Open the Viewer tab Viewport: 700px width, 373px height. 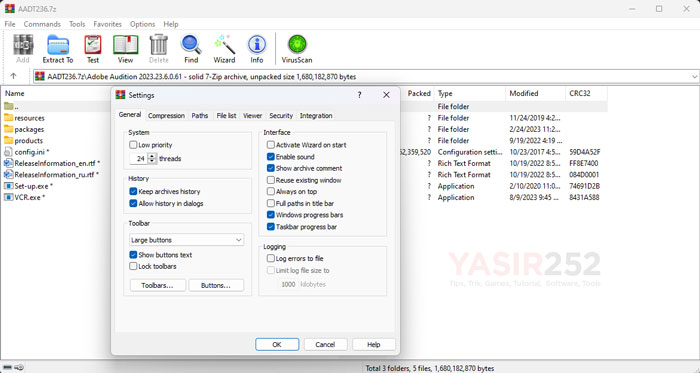click(252, 116)
